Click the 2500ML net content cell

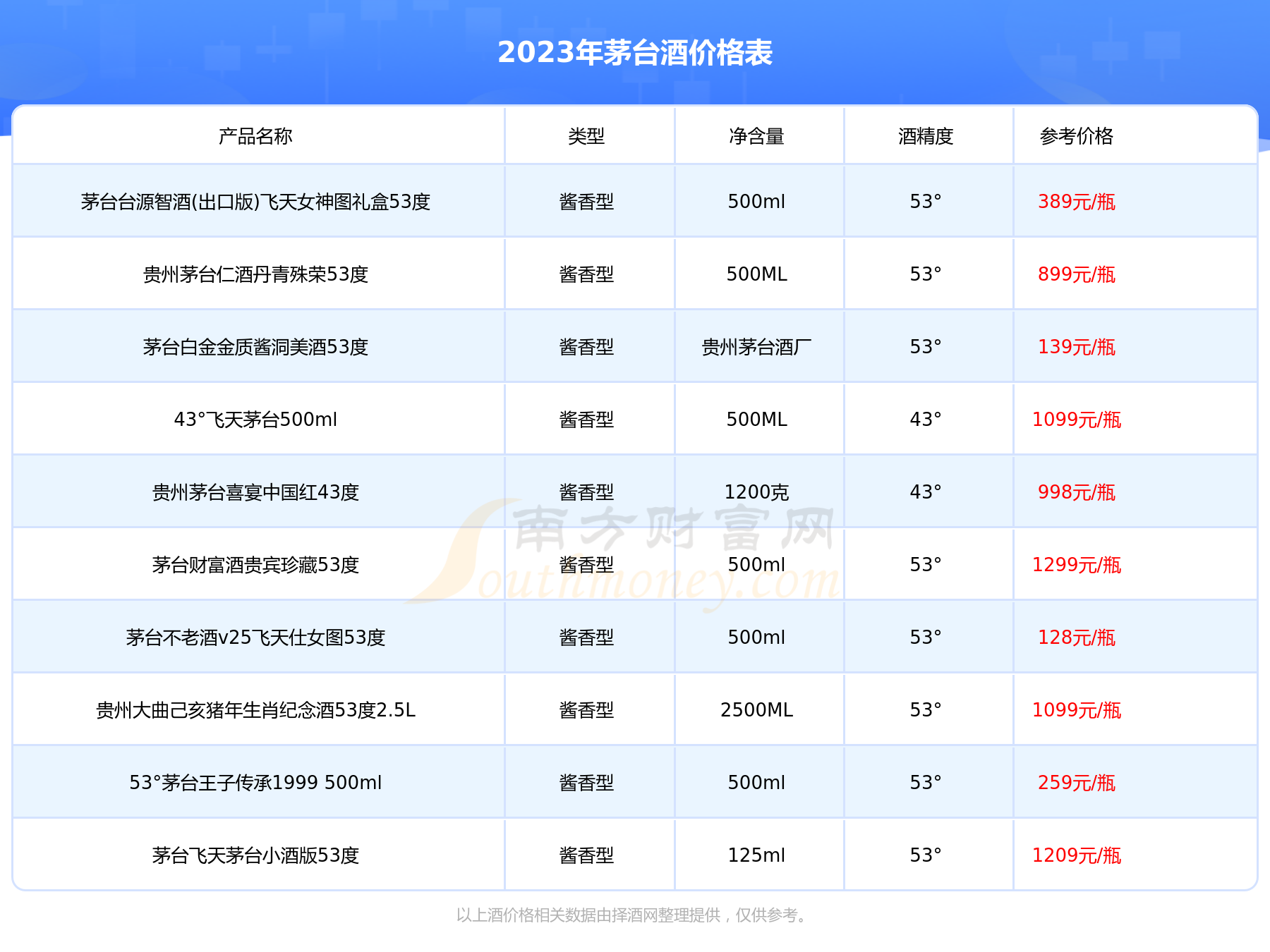coord(756,711)
